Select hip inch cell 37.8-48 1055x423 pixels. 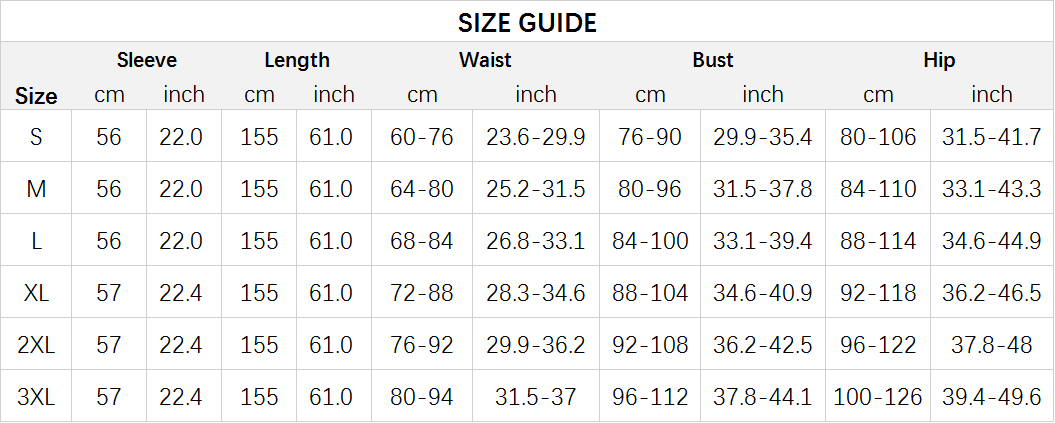pos(992,345)
